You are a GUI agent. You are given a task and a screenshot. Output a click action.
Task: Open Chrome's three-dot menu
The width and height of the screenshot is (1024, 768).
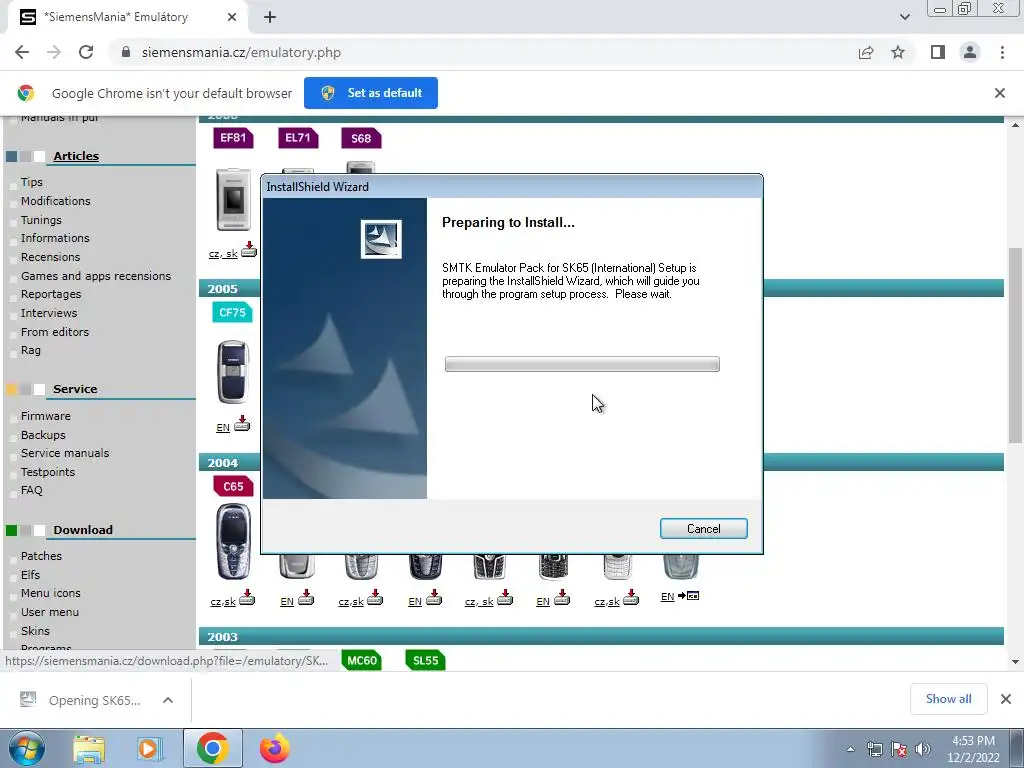tap(1002, 52)
